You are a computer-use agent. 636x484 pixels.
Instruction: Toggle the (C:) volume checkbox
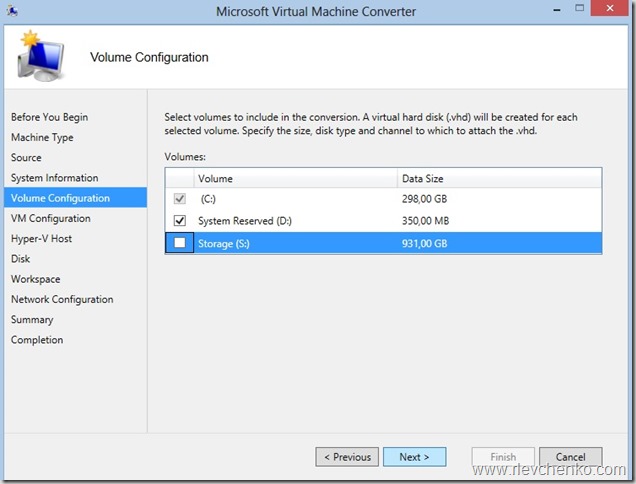180,199
